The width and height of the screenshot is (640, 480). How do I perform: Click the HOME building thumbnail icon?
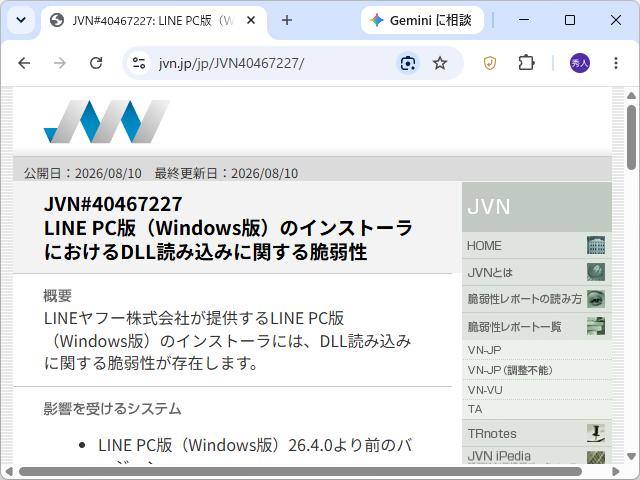click(596, 245)
